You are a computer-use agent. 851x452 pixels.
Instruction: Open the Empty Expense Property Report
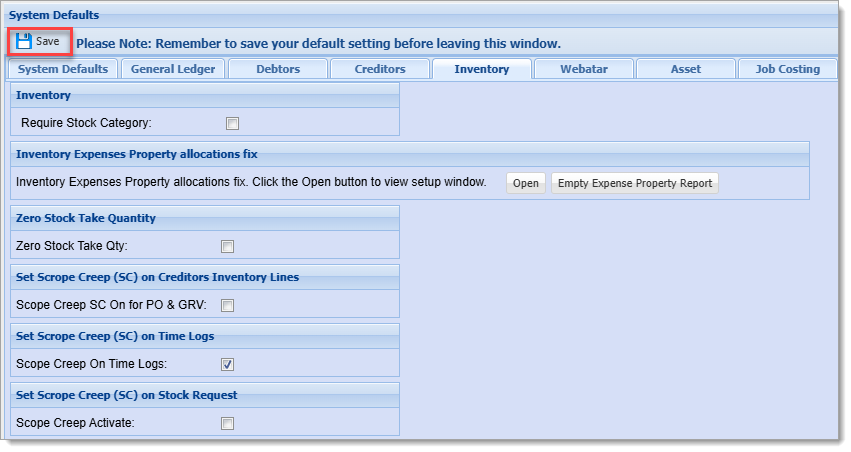635,183
